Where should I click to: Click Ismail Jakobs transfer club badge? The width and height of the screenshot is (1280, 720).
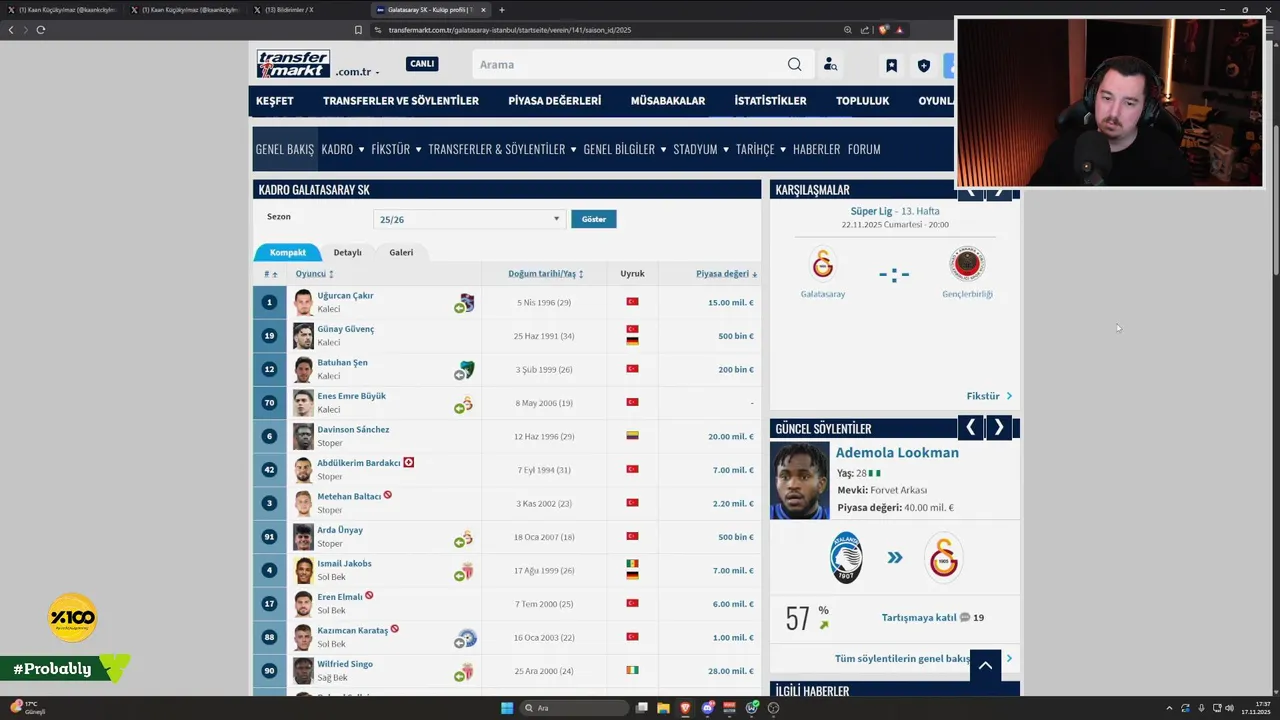coord(467,571)
